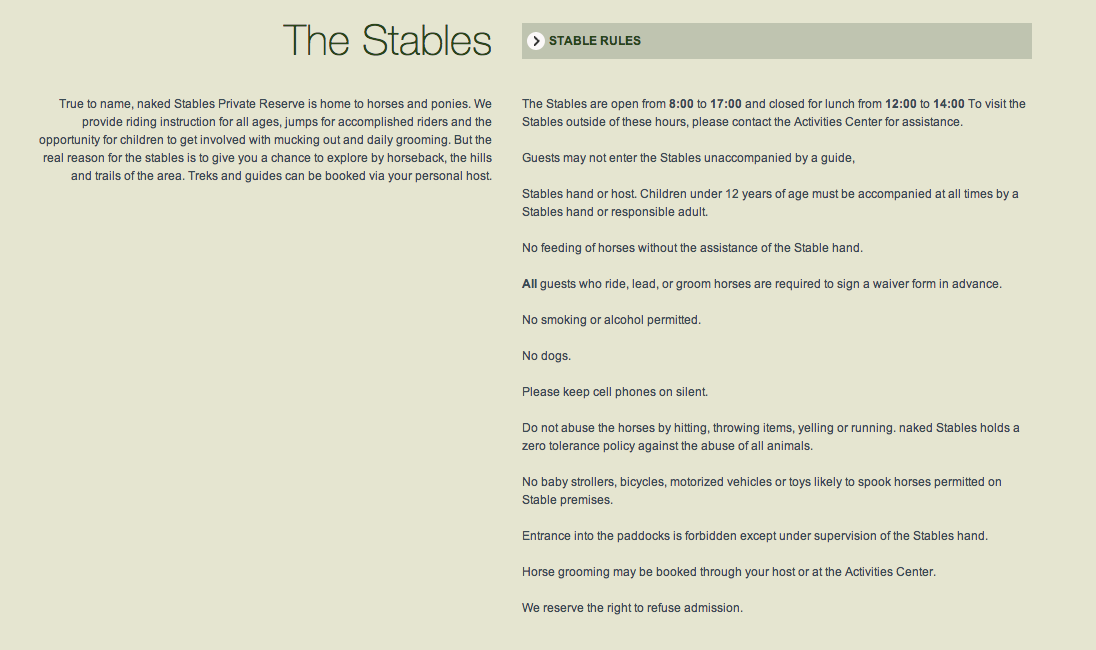
Task: Click the bold All in the waiver rule
Action: 528,283
